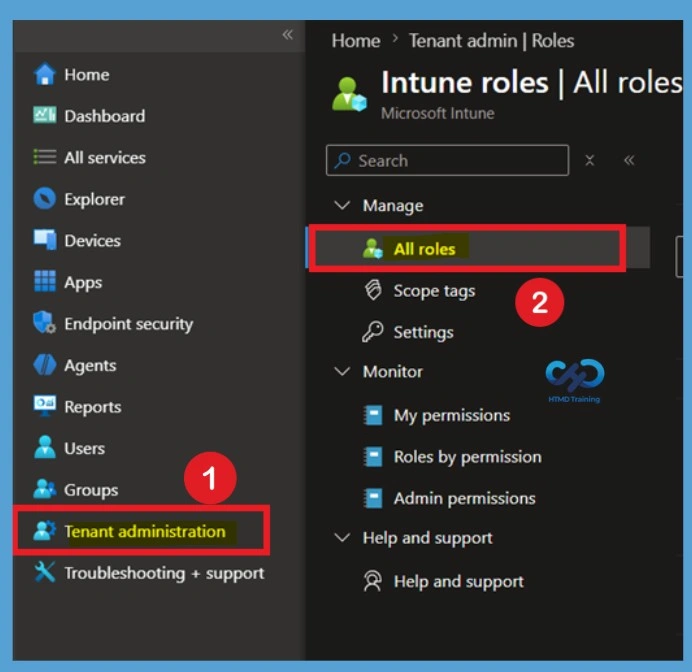This screenshot has height=672, width=692.
Task: Open Scope tags under Manage
Action: [x=434, y=290]
